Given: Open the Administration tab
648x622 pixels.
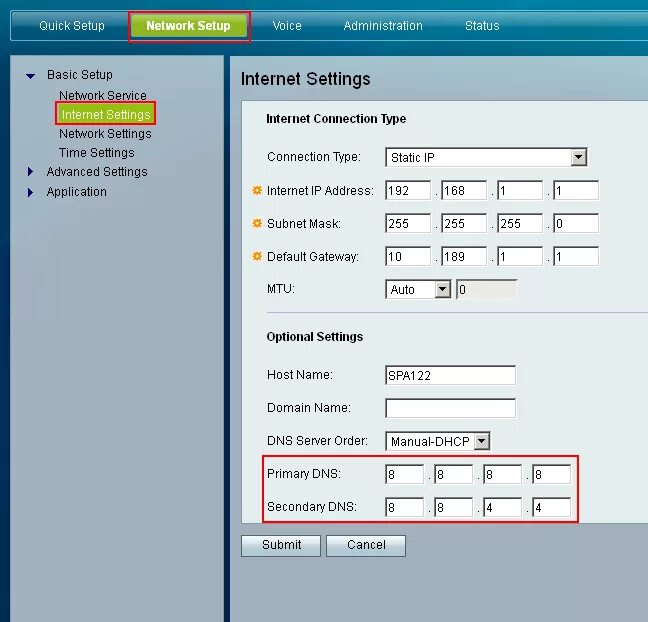Looking at the screenshot, I should tap(383, 26).
